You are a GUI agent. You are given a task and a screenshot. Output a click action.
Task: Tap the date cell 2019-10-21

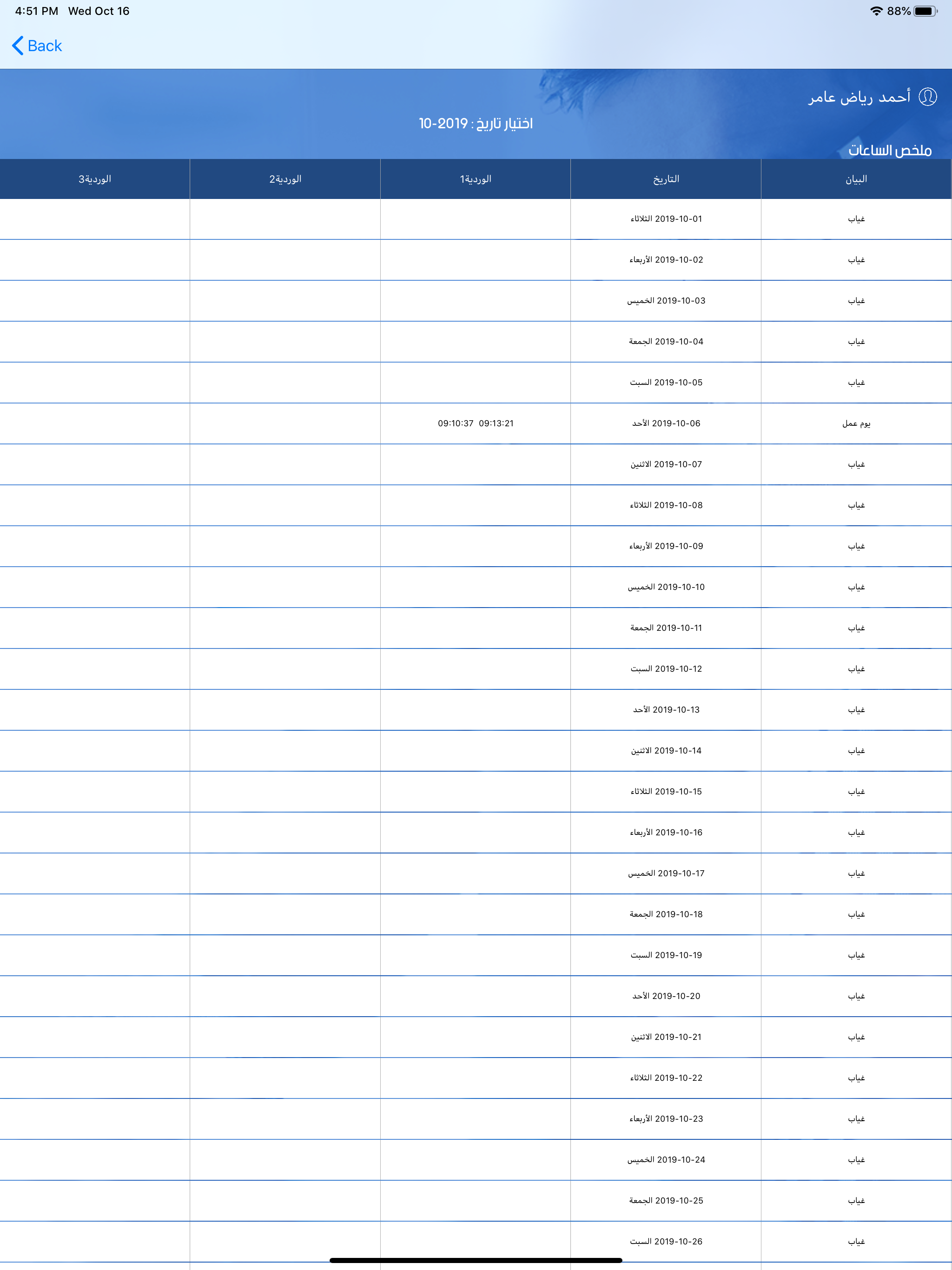tap(666, 1037)
